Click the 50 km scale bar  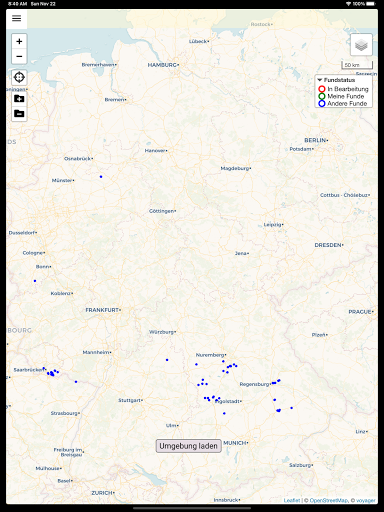(357, 65)
